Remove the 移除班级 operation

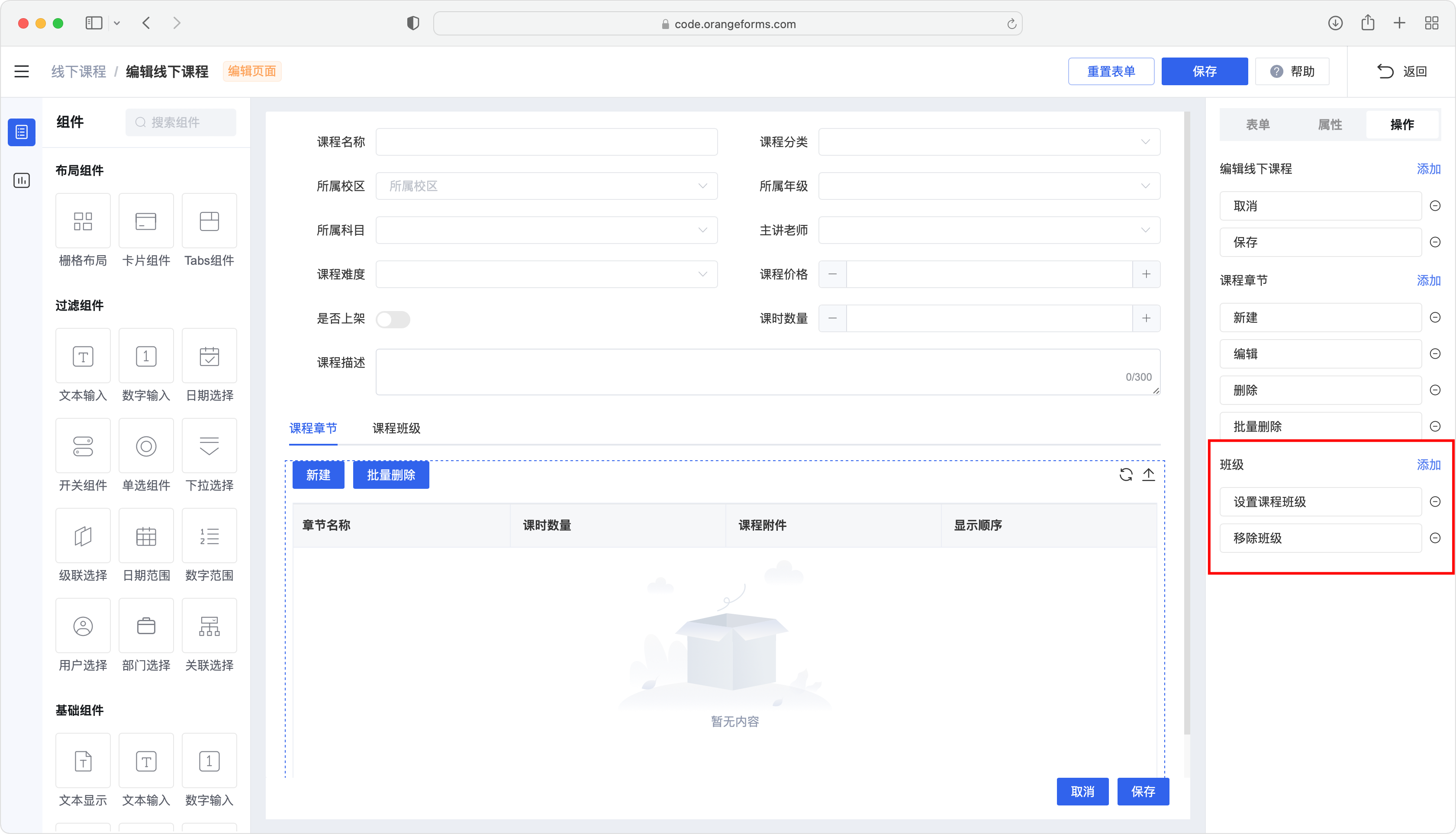click(x=1435, y=538)
